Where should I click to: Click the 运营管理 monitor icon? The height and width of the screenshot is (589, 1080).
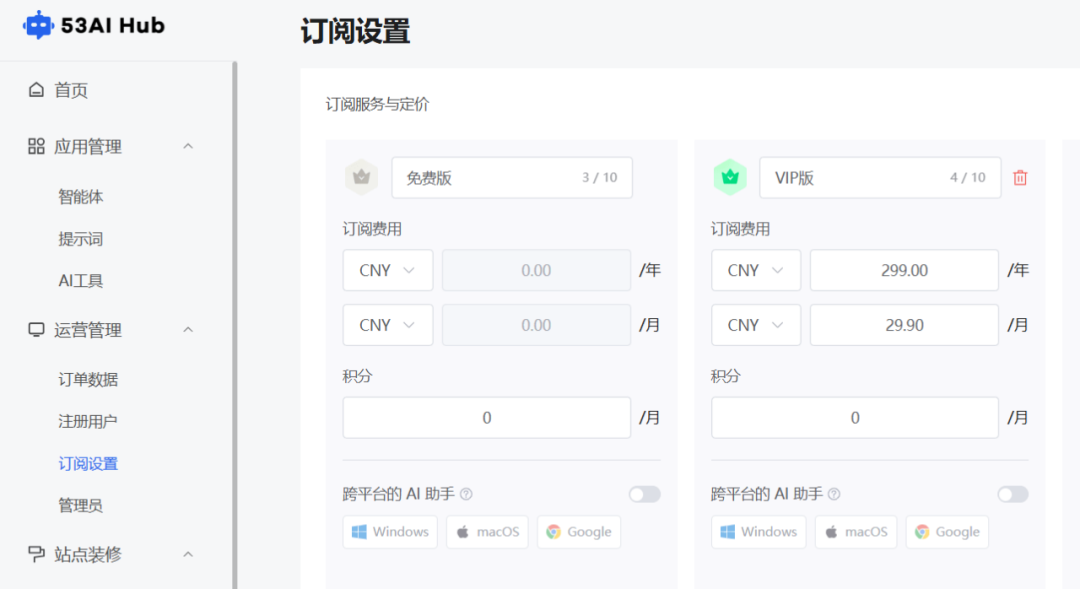tap(34, 330)
